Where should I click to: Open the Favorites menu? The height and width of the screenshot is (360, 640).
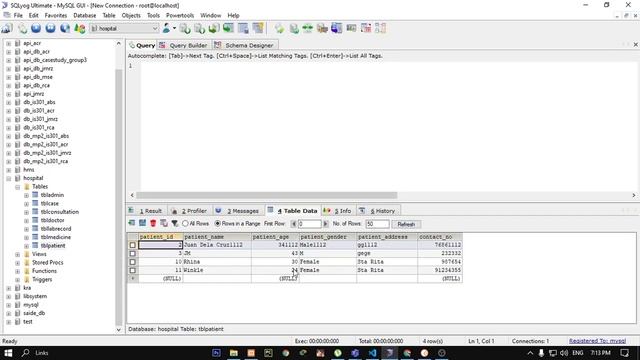[x=56, y=15]
